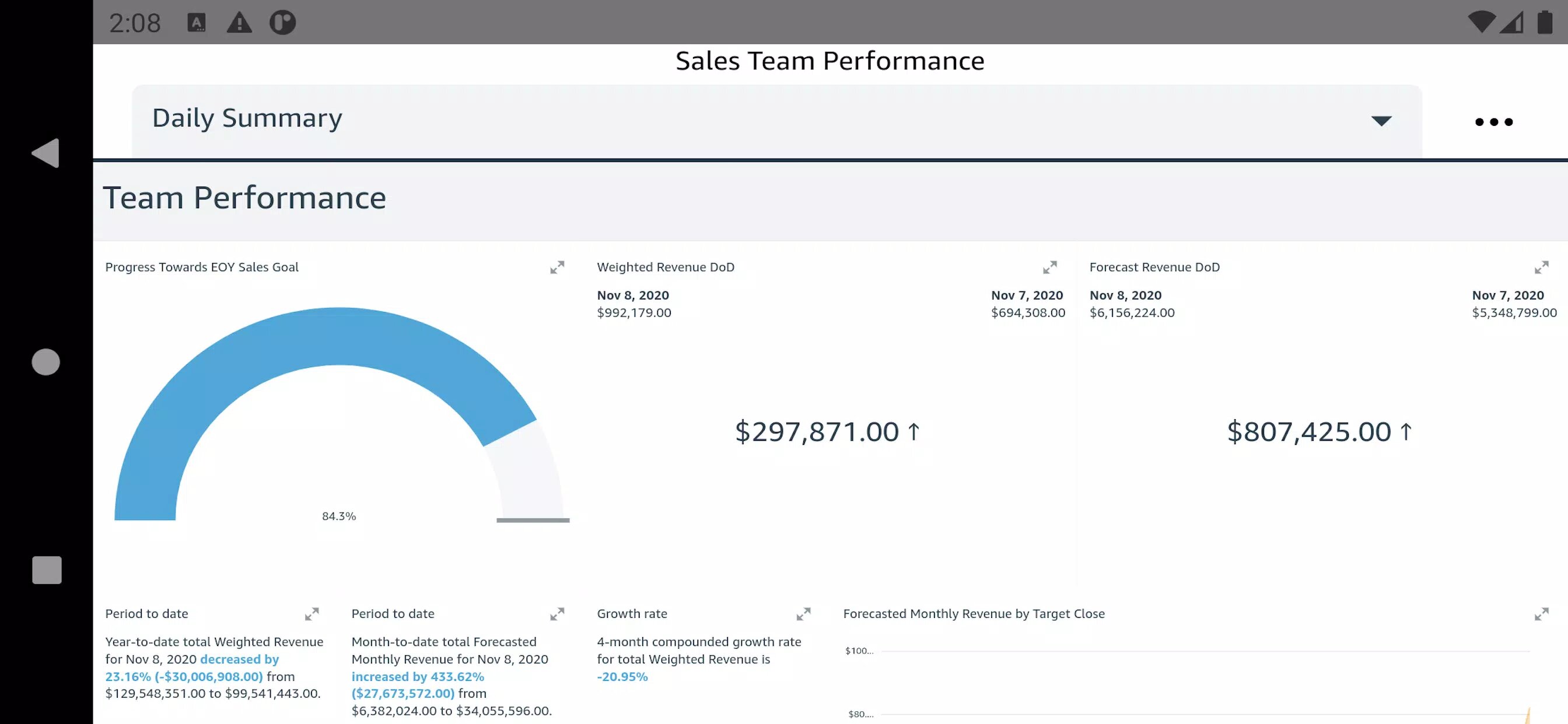Select the $807,425.00 forecast revenue KPI value
1568x724 pixels.
[1308, 432]
